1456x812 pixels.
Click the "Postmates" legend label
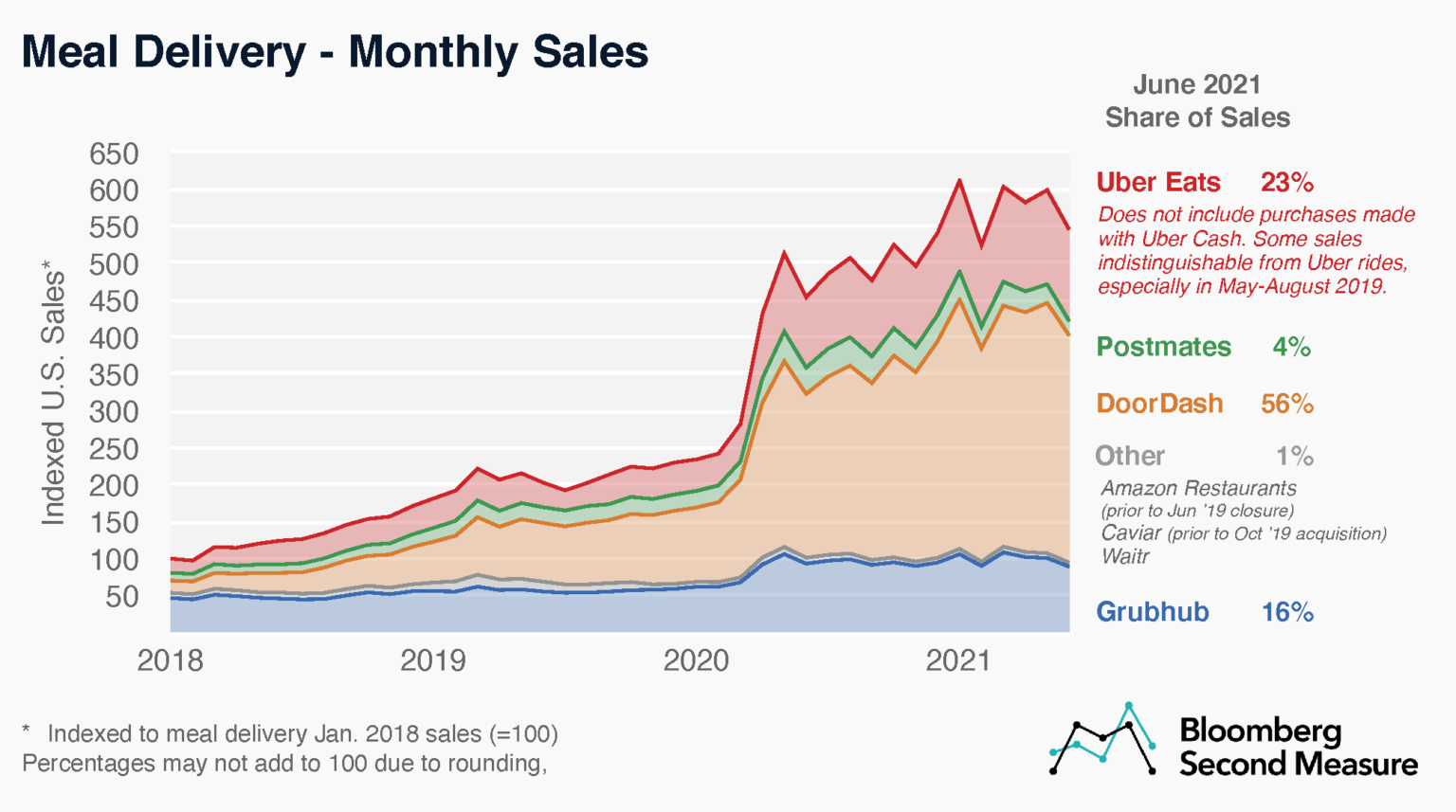1164,347
